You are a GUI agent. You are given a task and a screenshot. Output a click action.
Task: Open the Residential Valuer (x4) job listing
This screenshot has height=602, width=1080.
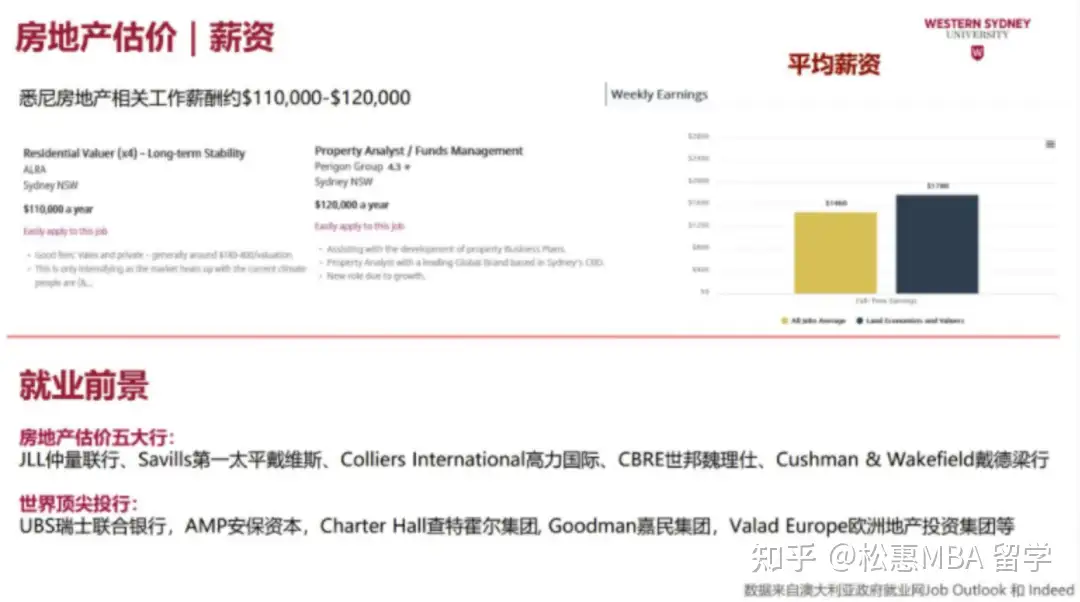(x=134, y=153)
